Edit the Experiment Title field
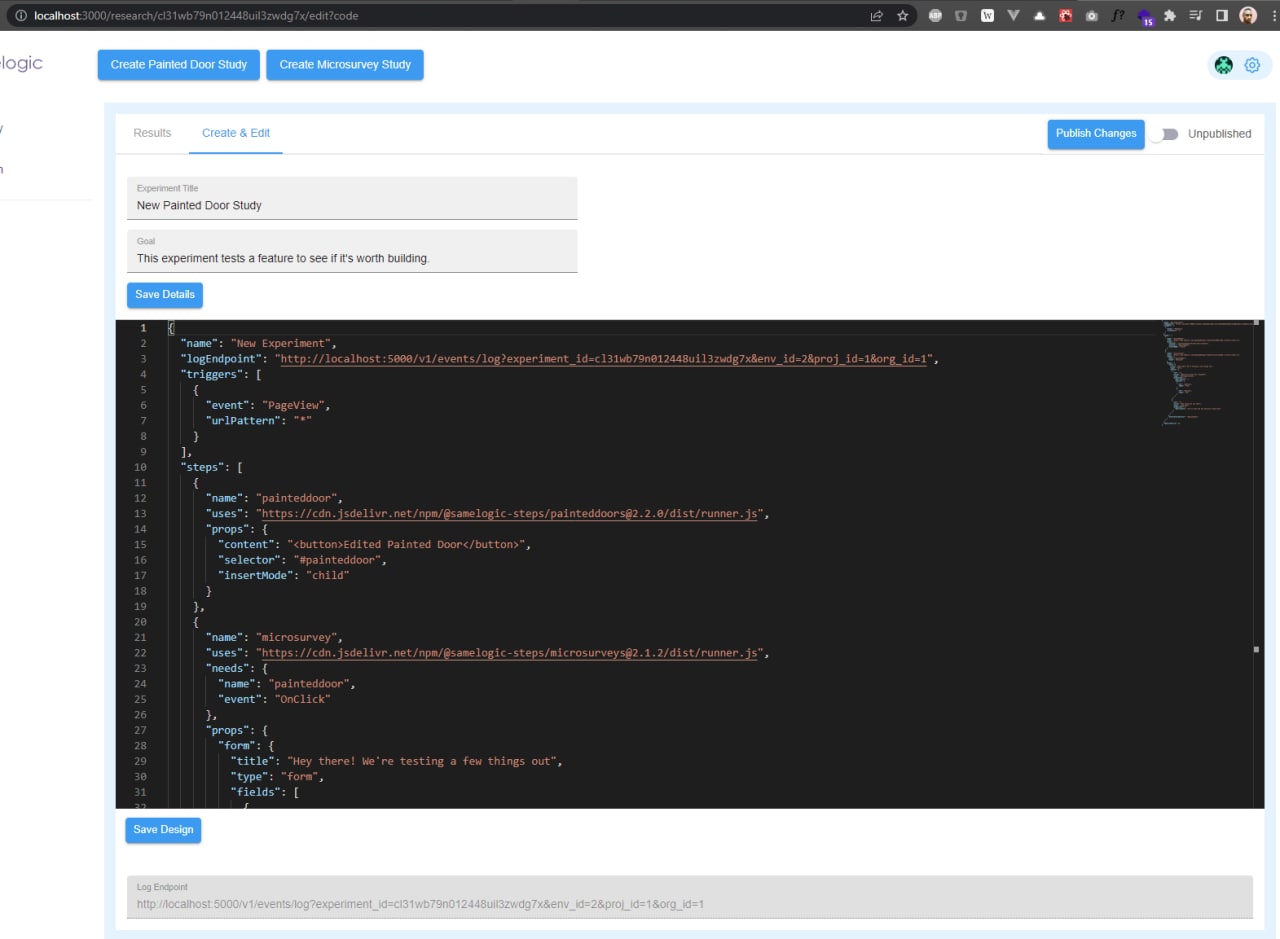 352,198
